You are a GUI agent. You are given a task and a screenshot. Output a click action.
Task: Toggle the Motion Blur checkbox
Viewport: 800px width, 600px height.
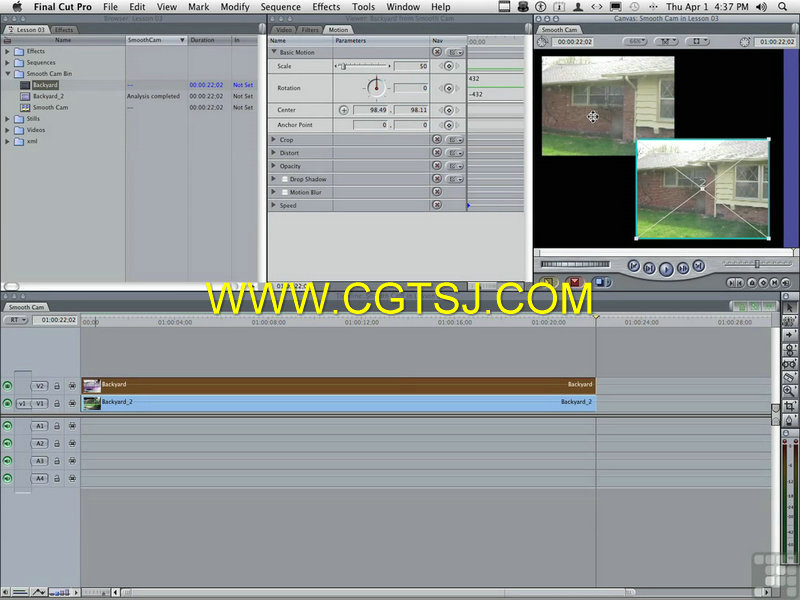285,192
